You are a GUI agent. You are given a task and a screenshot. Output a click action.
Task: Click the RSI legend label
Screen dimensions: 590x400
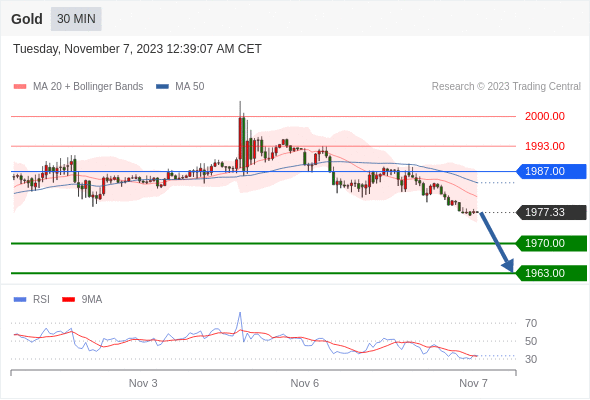(41, 300)
